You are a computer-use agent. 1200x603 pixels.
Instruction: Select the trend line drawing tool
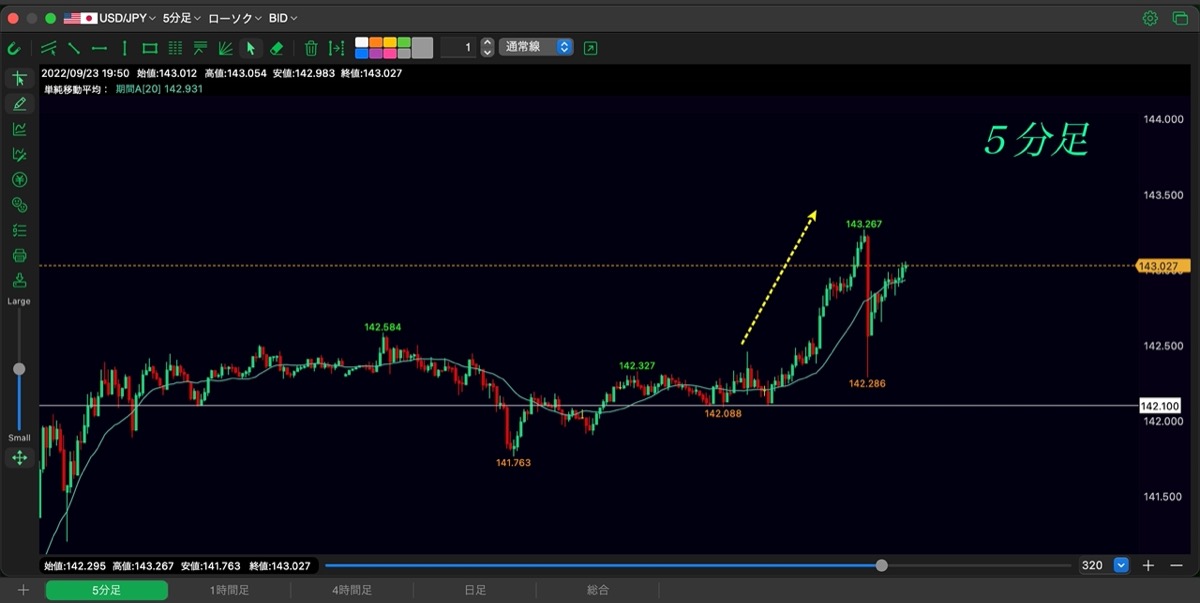(x=74, y=47)
